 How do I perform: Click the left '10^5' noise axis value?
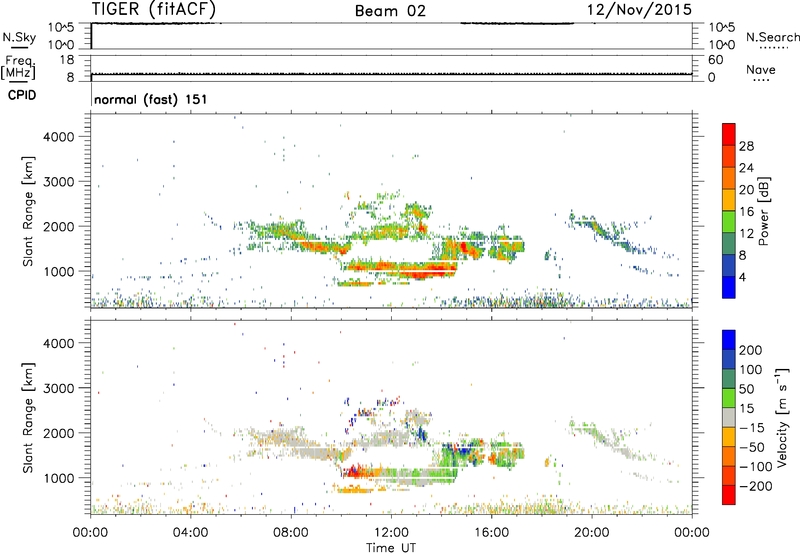61,28
